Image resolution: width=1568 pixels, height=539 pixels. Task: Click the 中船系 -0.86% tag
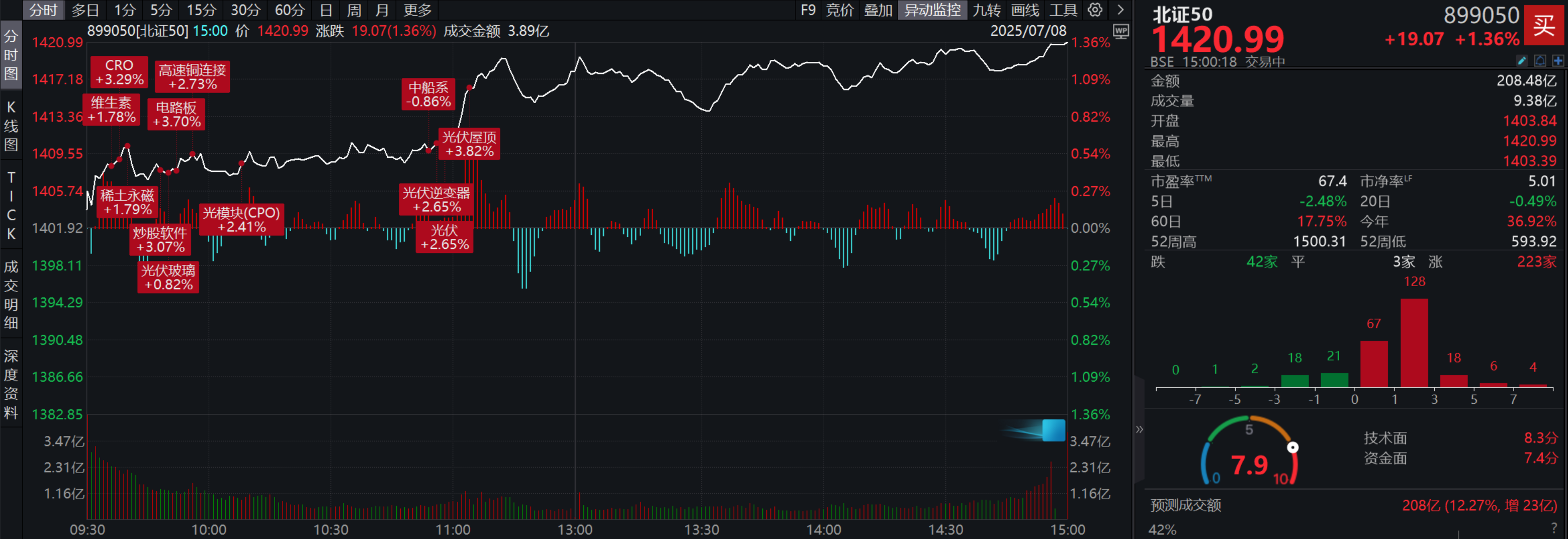pos(428,95)
